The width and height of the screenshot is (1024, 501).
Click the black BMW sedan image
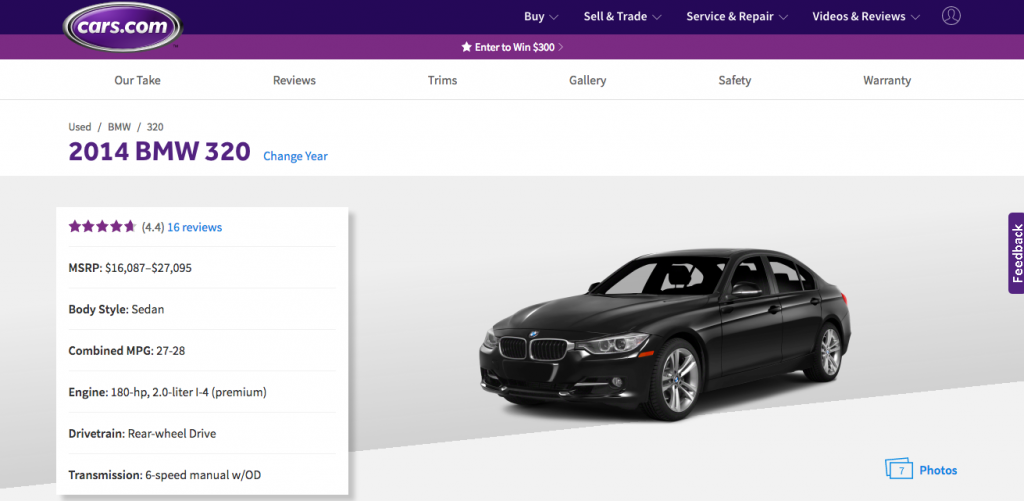click(664, 333)
